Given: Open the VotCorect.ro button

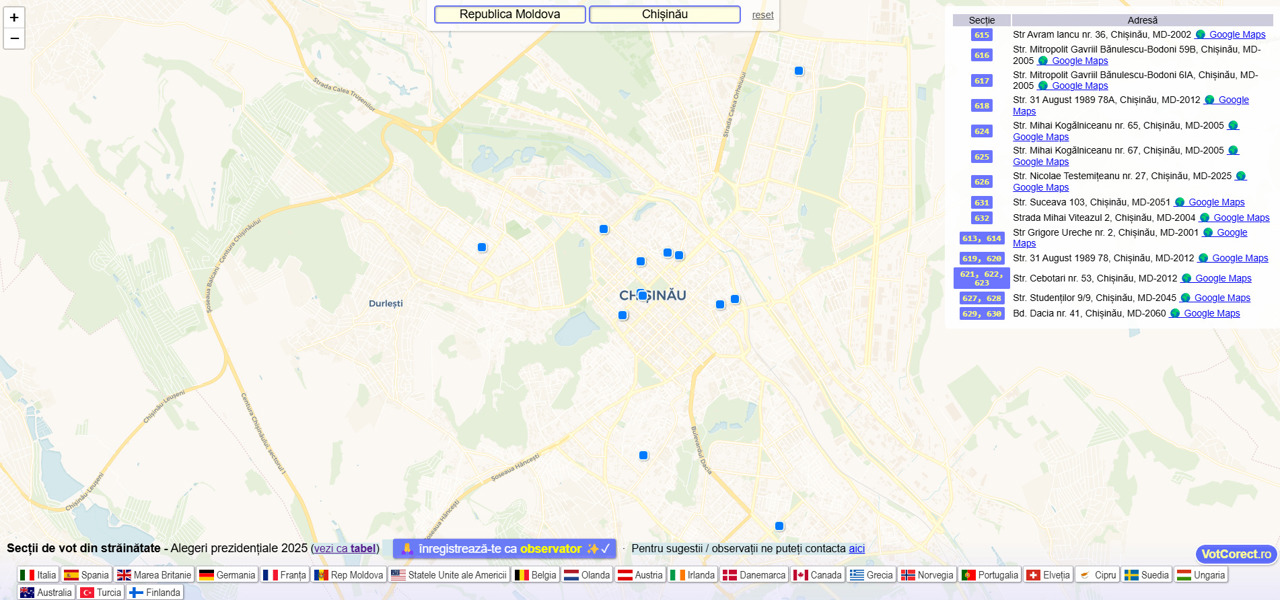Looking at the screenshot, I should (x=1236, y=554).
